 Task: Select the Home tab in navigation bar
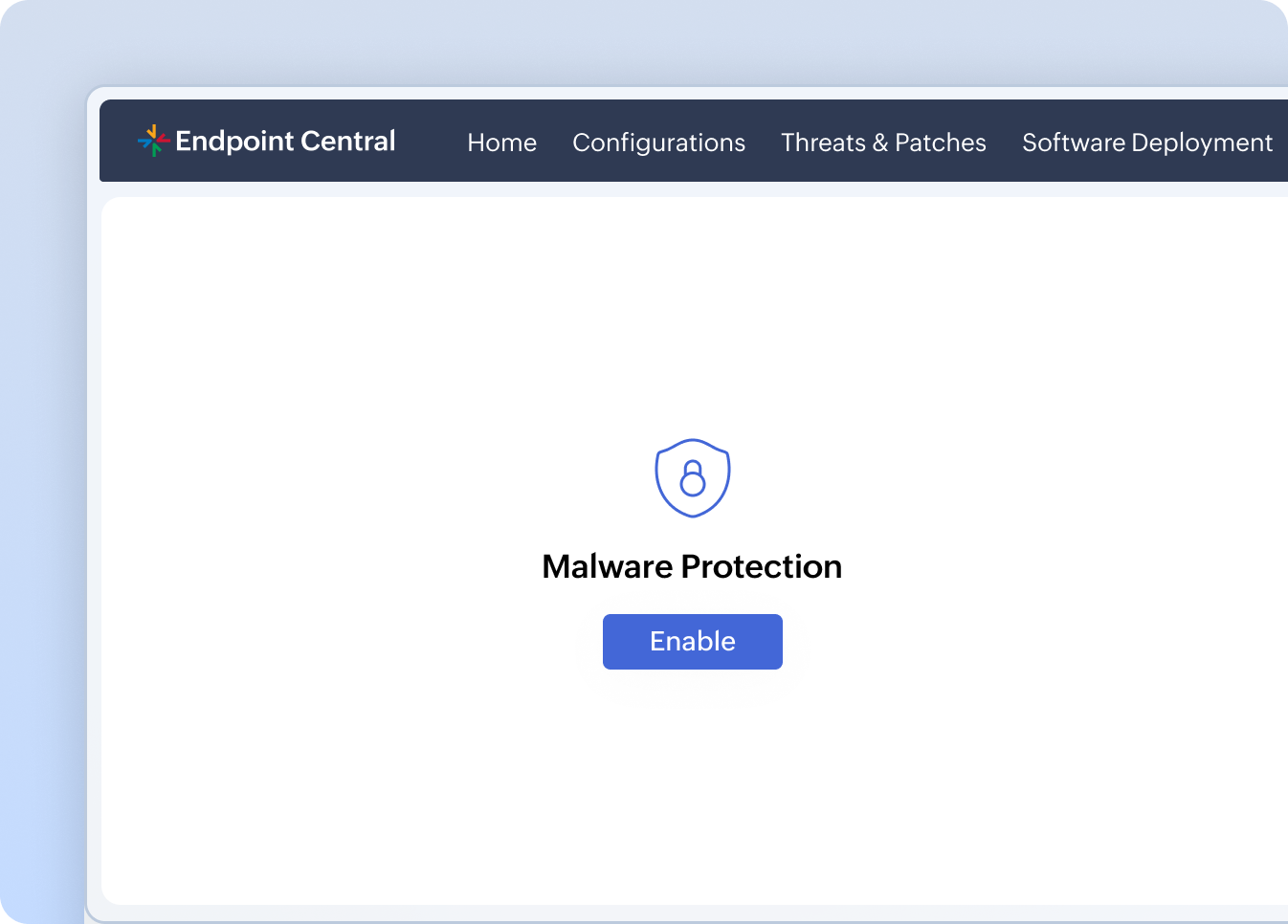pyautogui.click(x=501, y=143)
